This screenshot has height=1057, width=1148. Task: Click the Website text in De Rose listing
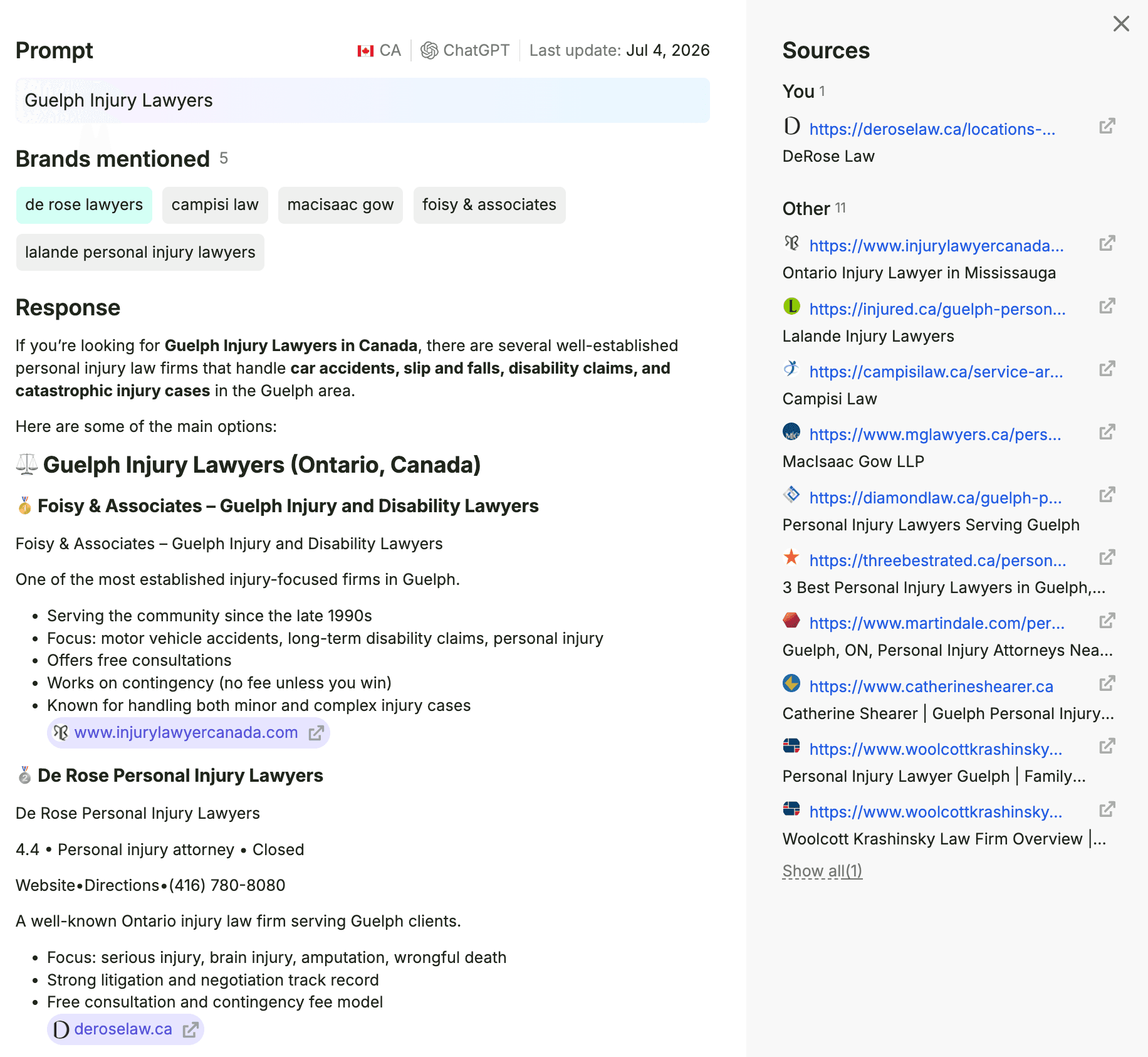[45, 885]
